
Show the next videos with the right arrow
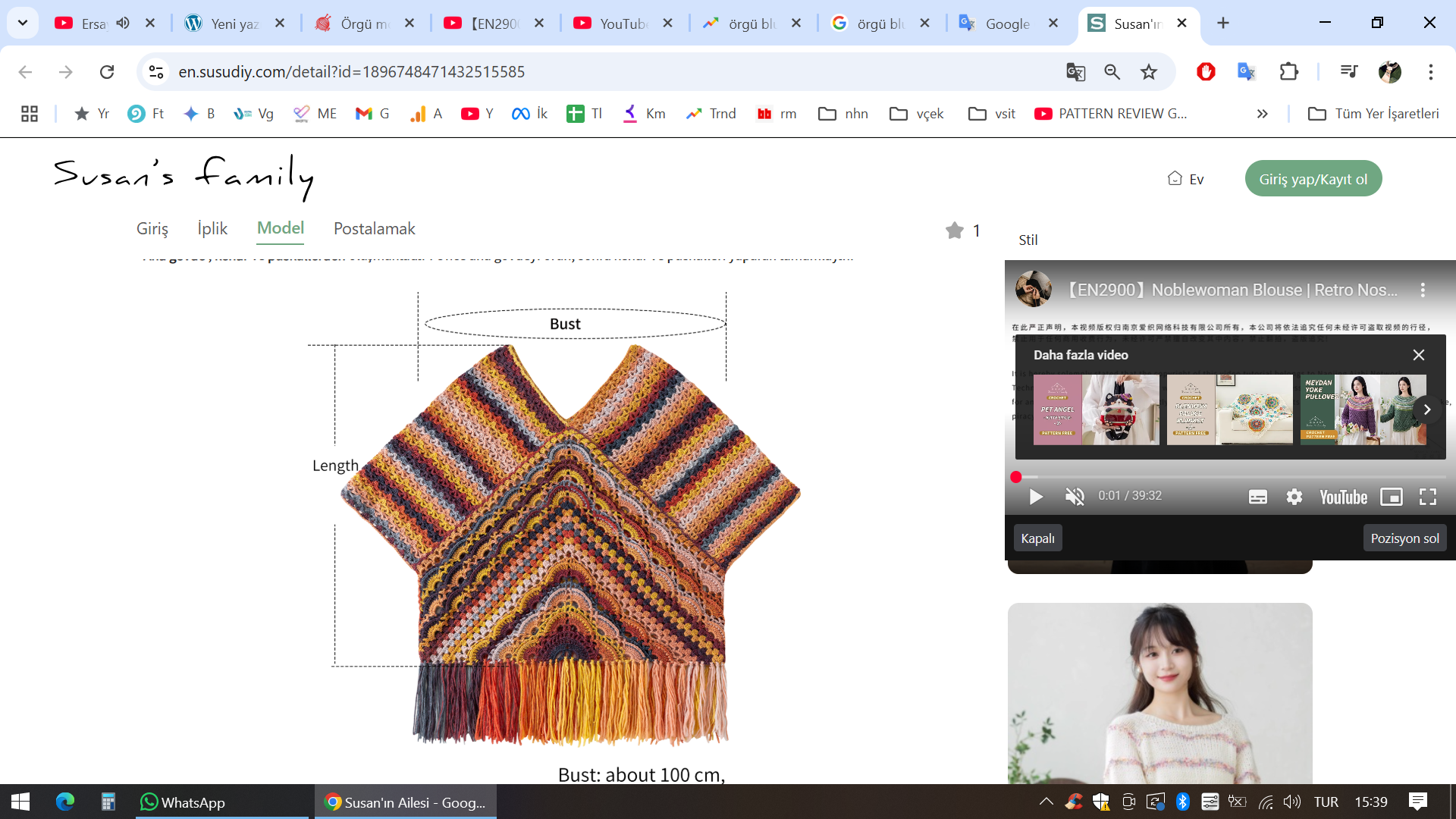click(x=1426, y=409)
